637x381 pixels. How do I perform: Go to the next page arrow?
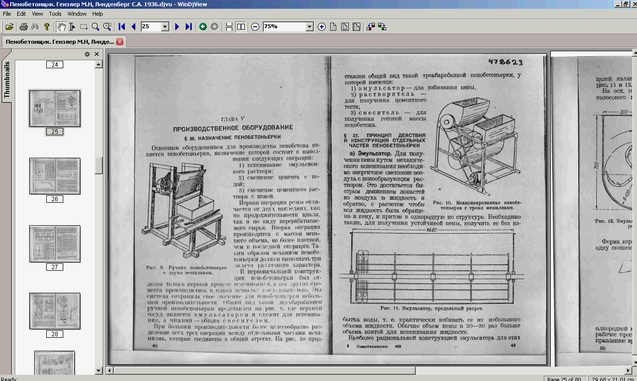tap(177, 27)
